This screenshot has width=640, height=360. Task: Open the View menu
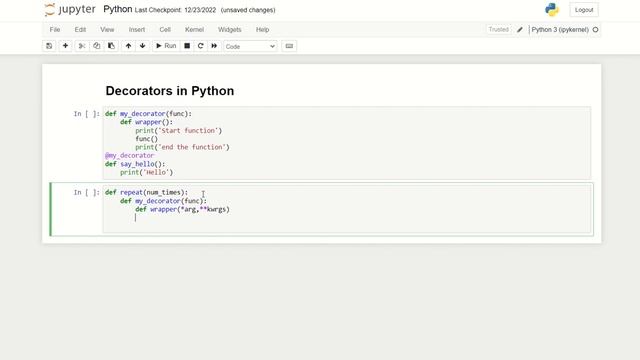click(x=107, y=30)
